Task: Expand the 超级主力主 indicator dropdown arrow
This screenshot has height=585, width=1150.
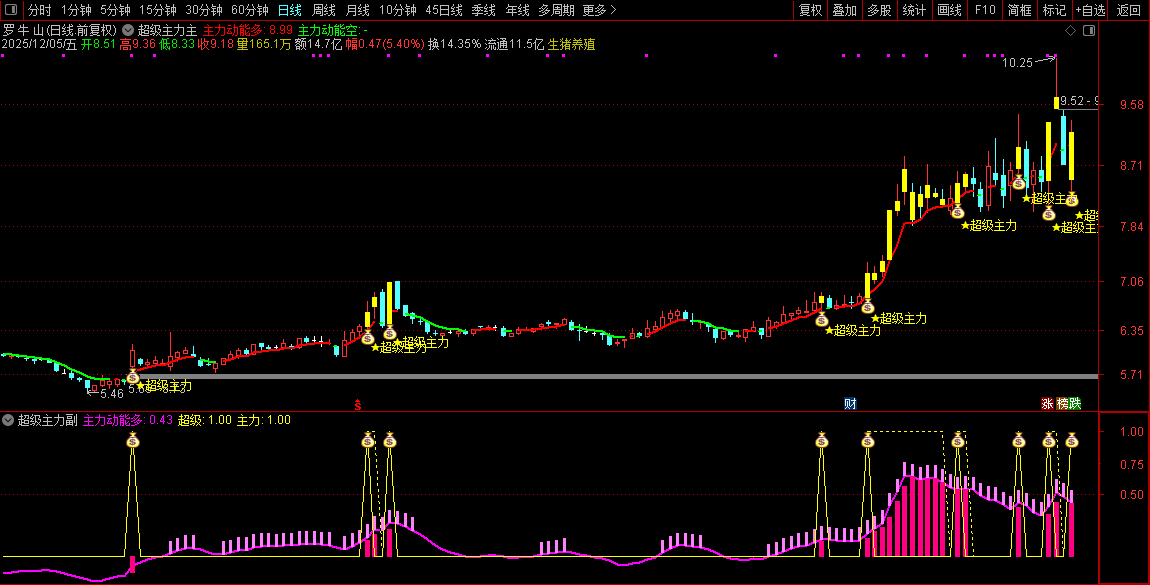Action: click(128, 31)
